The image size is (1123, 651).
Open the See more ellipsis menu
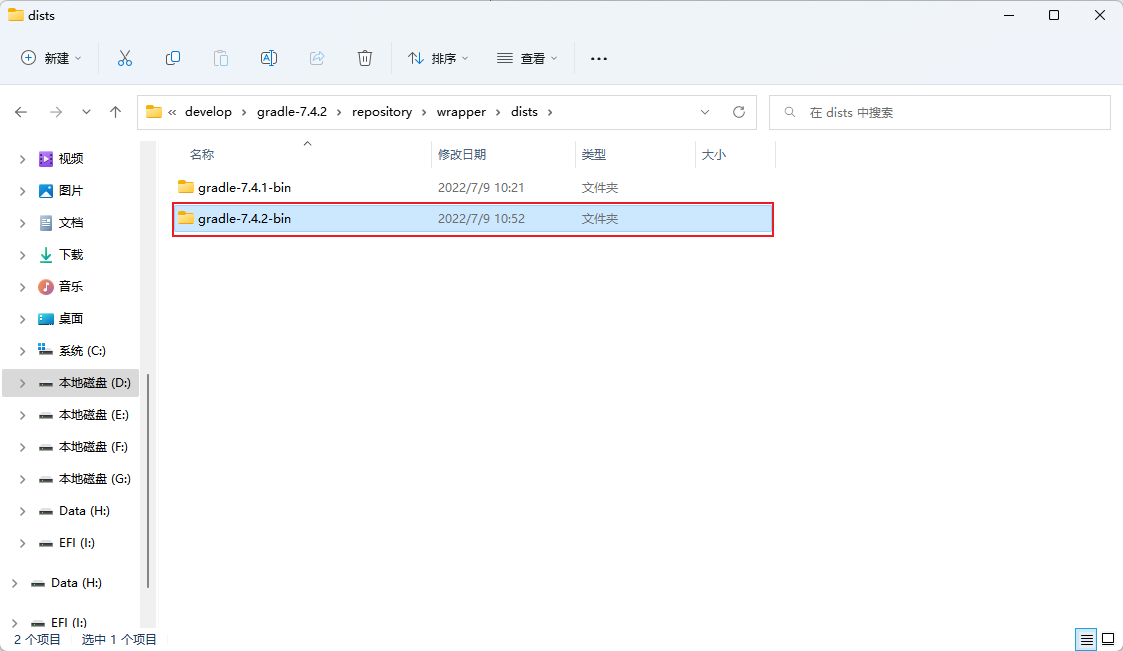(599, 58)
